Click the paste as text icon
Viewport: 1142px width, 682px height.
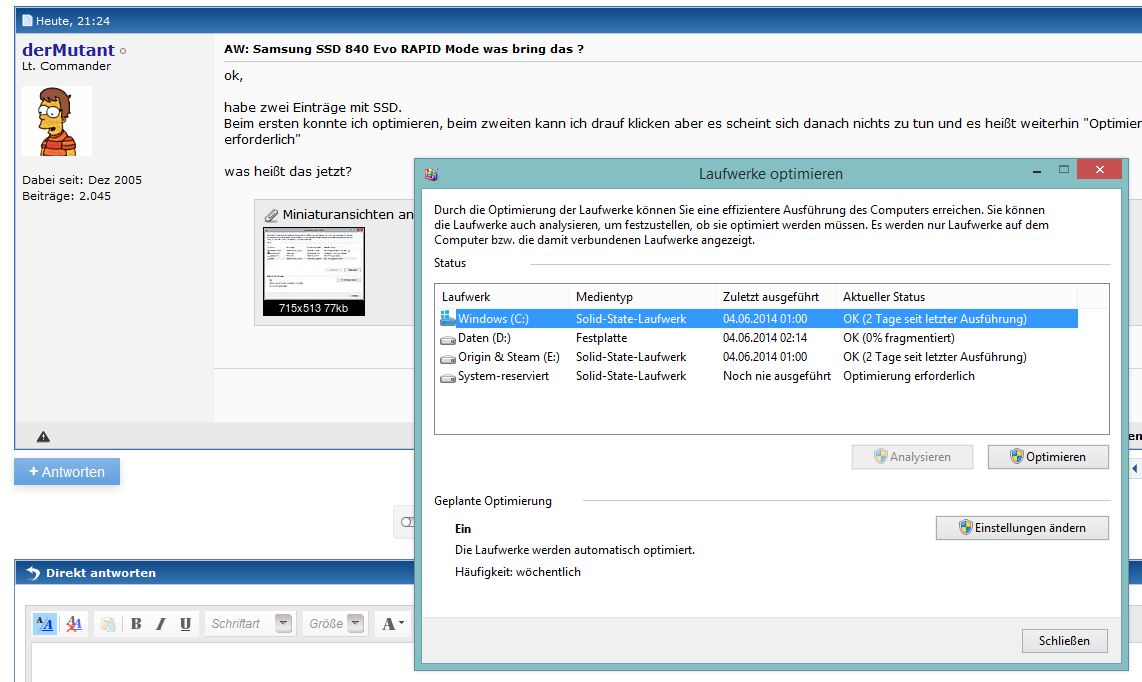pyautogui.click(x=108, y=624)
